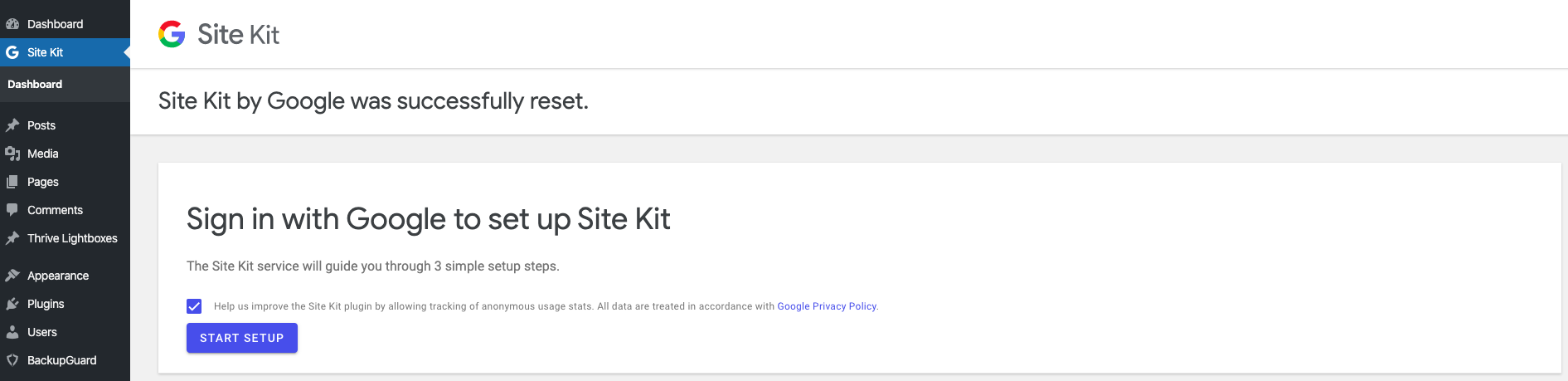The image size is (1568, 381).
Task: Click the Appearance paintbrush icon
Action: pos(12,276)
